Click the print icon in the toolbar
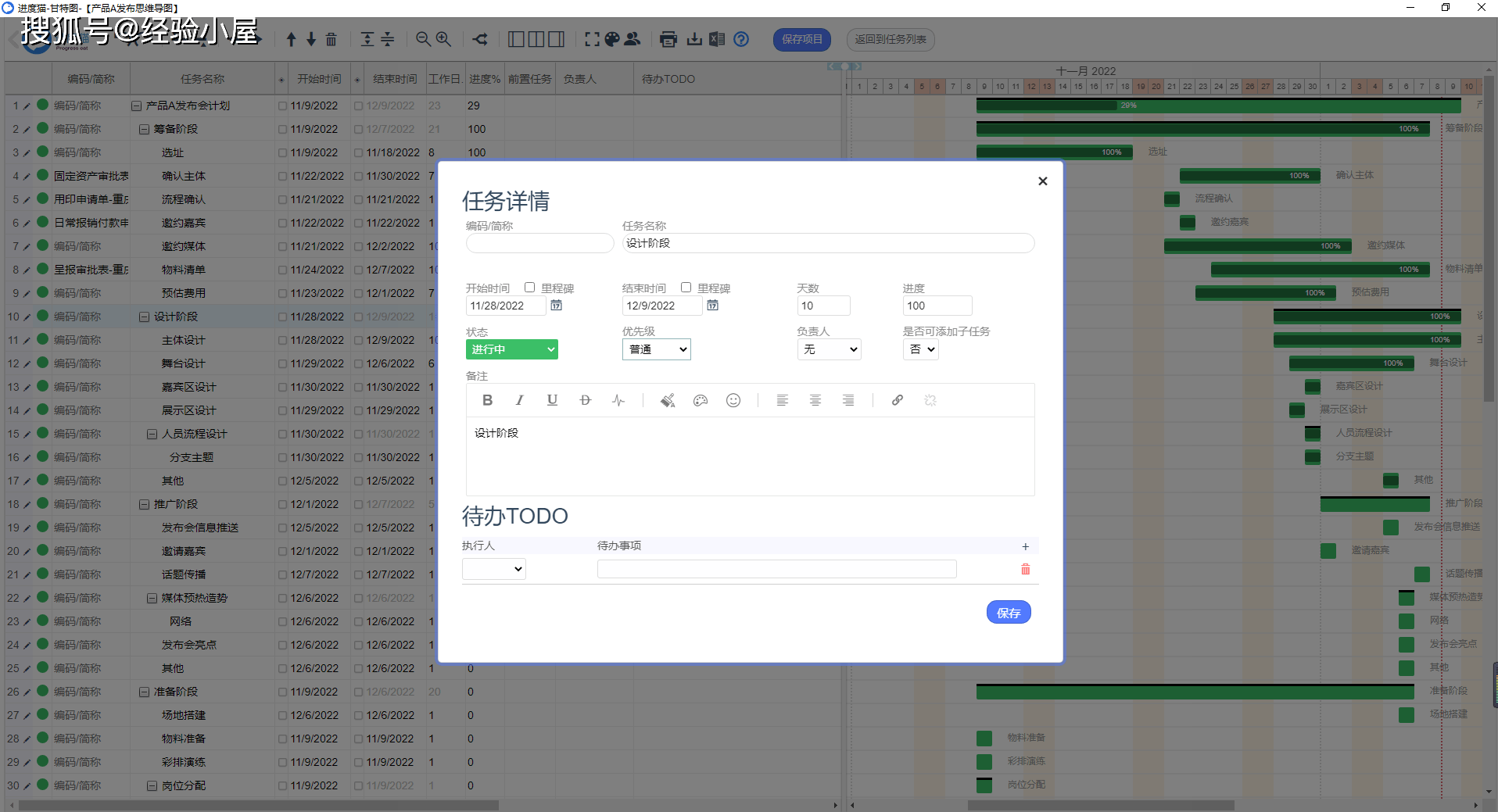The width and height of the screenshot is (1498, 812). [668, 39]
